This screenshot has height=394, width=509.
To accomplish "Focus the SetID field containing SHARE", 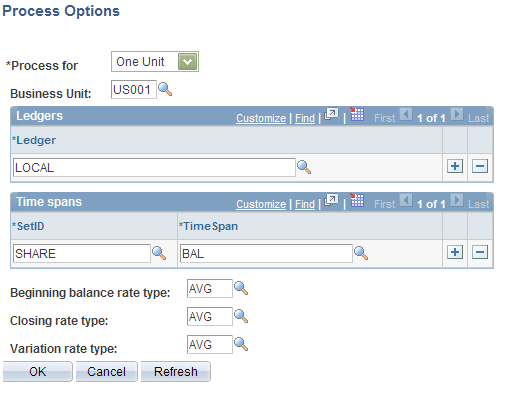I will tap(82, 253).
